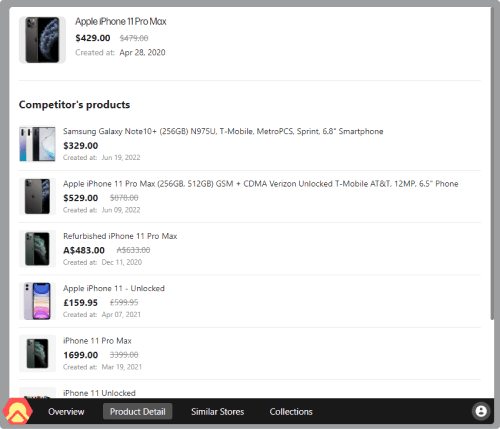Click the iPhone 11 Pro Max title above 1699.00

click(97, 341)
